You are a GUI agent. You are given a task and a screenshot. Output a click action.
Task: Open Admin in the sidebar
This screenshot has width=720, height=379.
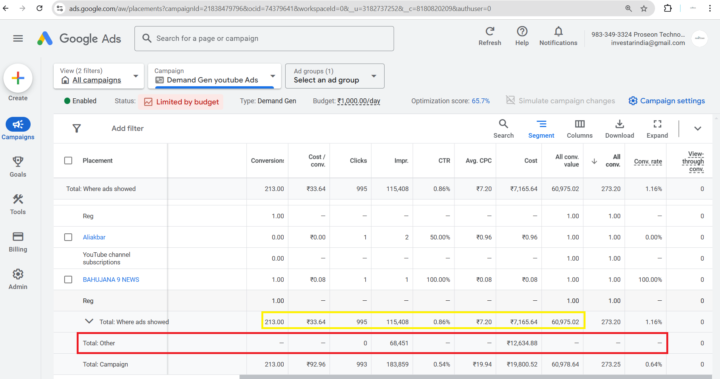click(x=18, y=279)
